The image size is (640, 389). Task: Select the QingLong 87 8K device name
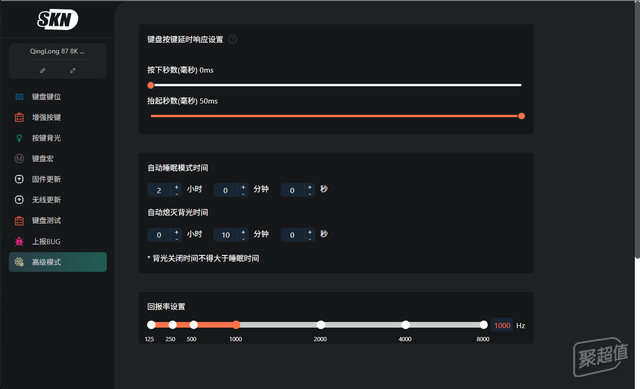(57, 51)
